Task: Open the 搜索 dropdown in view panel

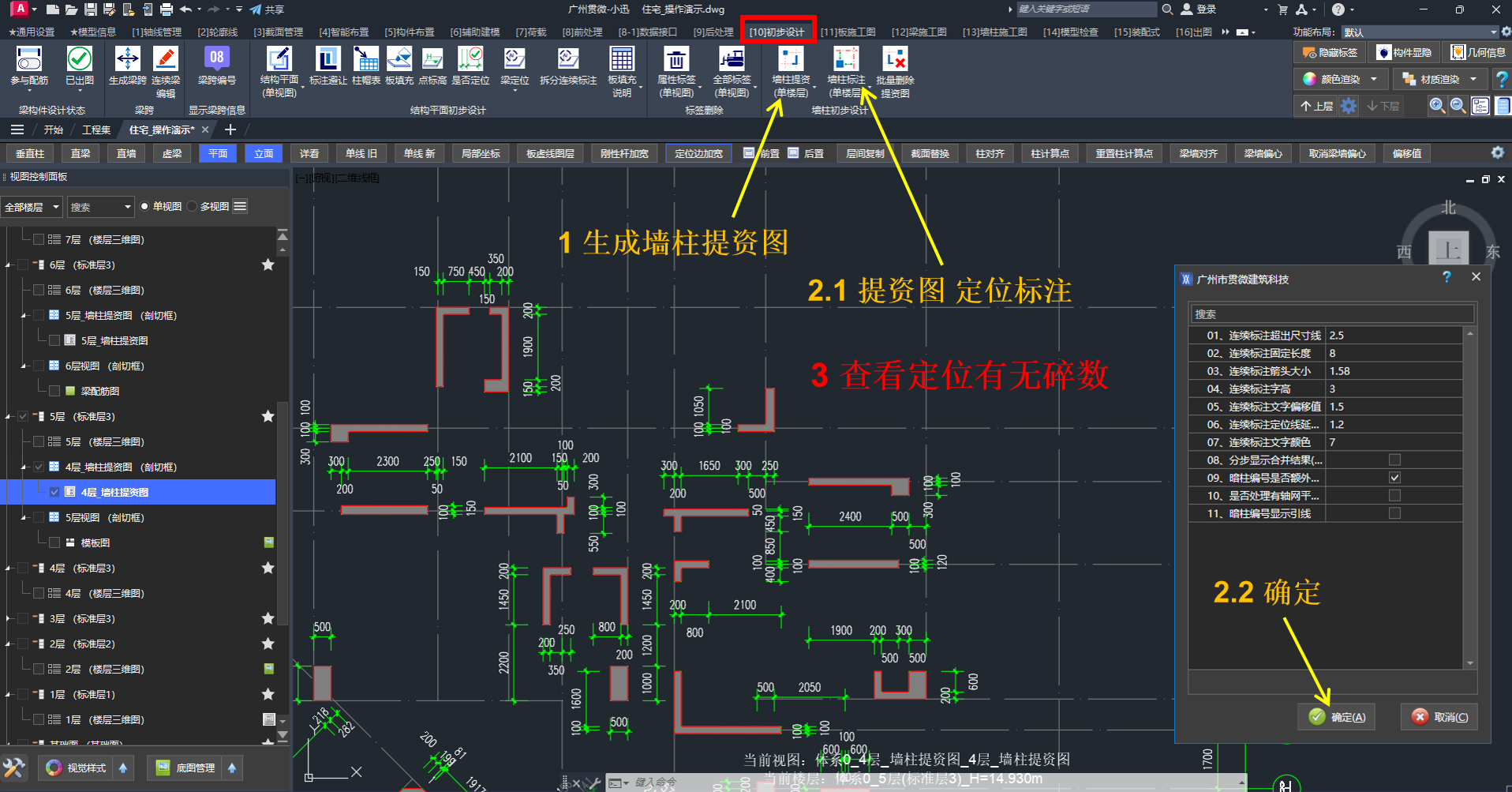Action: pyautogui.click(x=99, y=207)
